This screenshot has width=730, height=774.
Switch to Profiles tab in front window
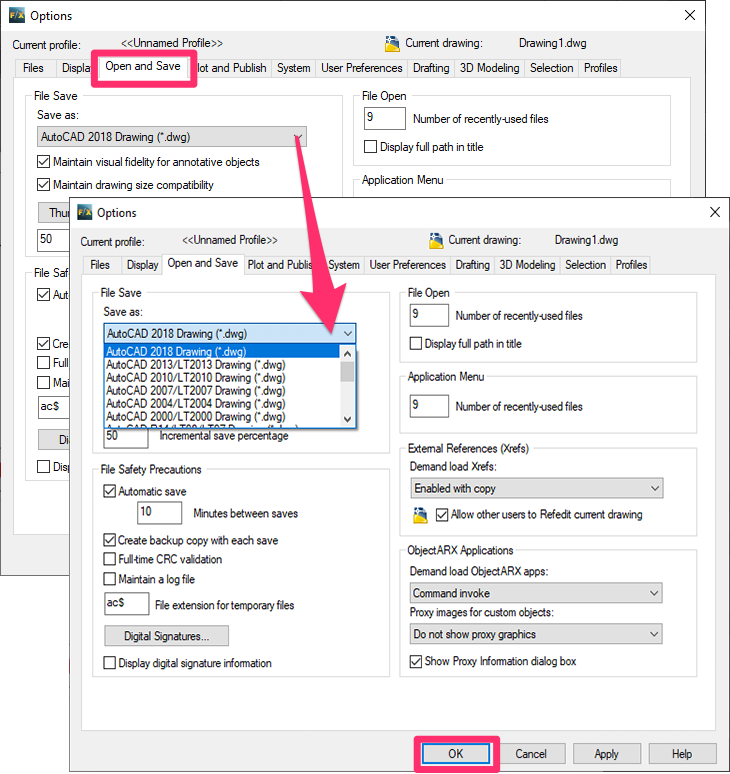pos(631,265)
